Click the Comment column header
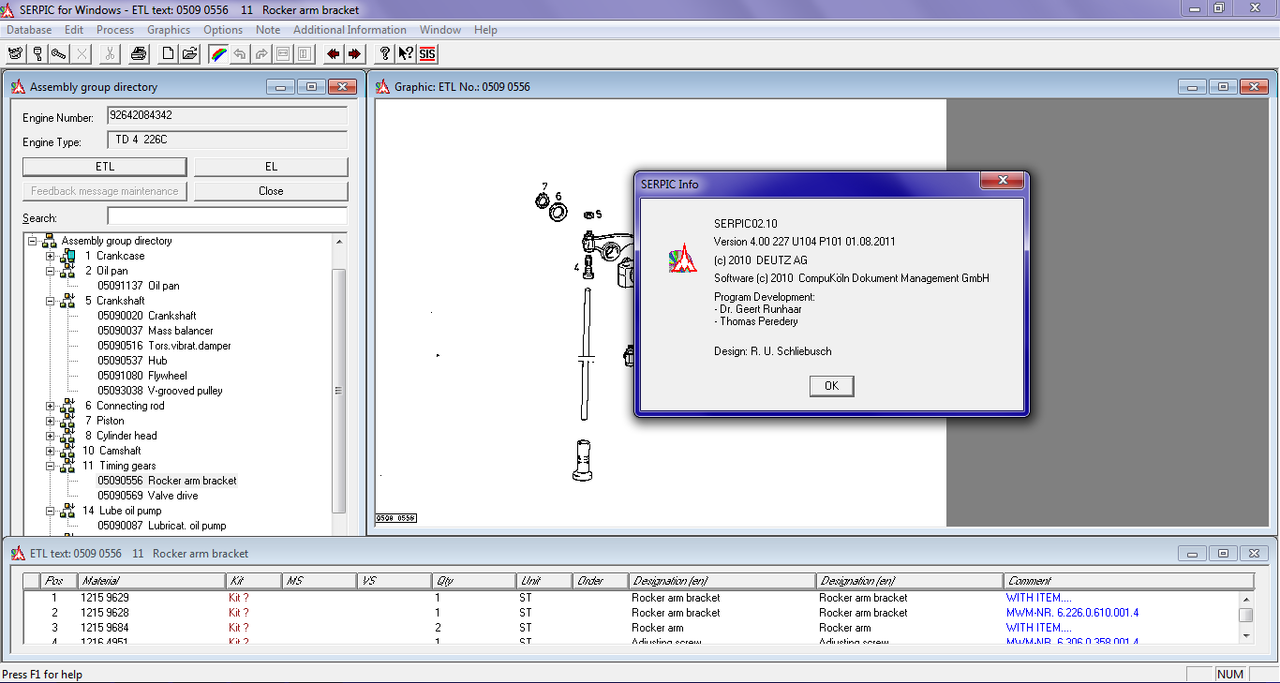Viewport: 1280px width, 683px height. [1128, 581]
